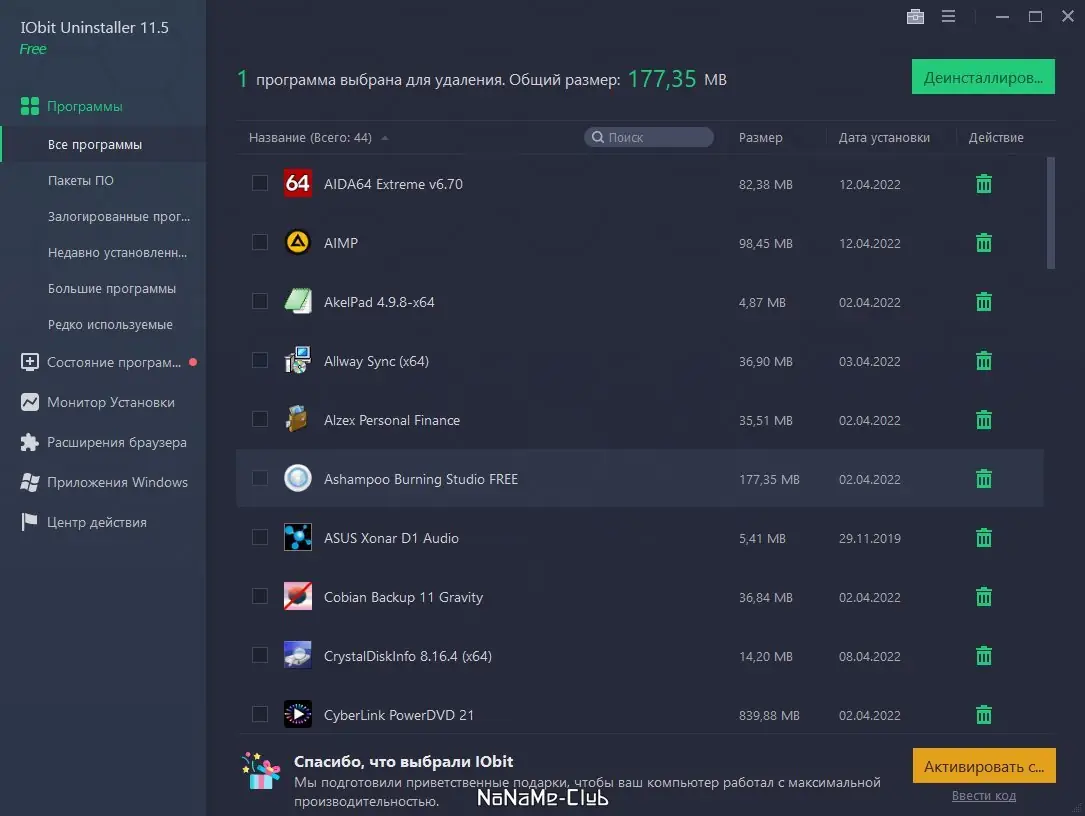Image resolution: width=1085 pixels, height=816 pixels.
Task: Click the 839,88 MB size value
Action: click(769, 716)
